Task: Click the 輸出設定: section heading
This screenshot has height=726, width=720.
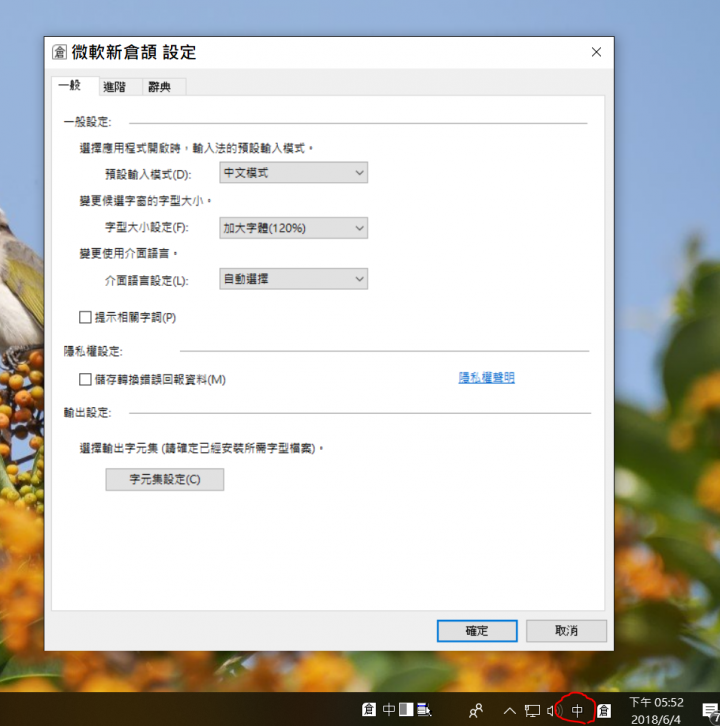Action: [x=88, y=413]
